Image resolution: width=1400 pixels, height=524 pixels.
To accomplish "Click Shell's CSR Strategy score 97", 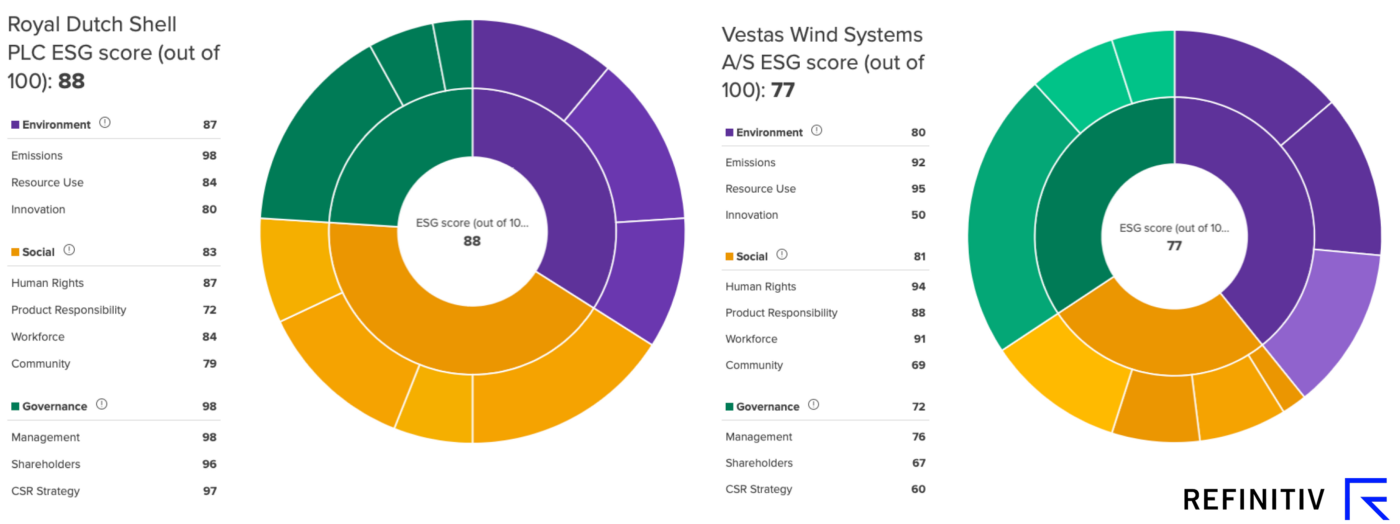I will point(209,491).
